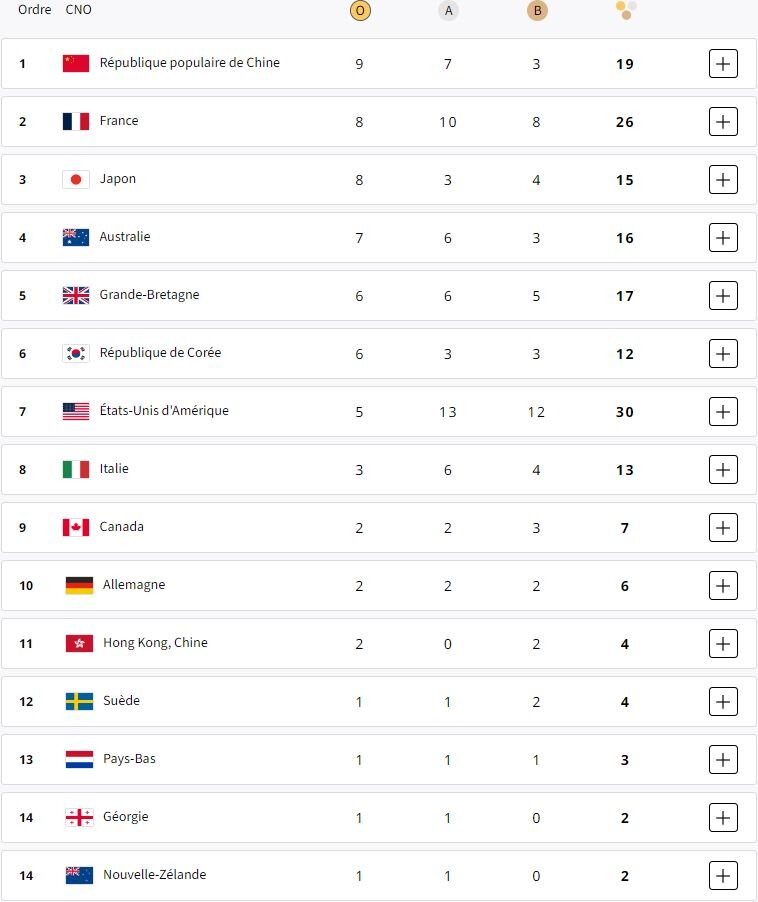The image size is (758, 902).
Task: Click the bronze medal column icon
Action: [537, 11]
